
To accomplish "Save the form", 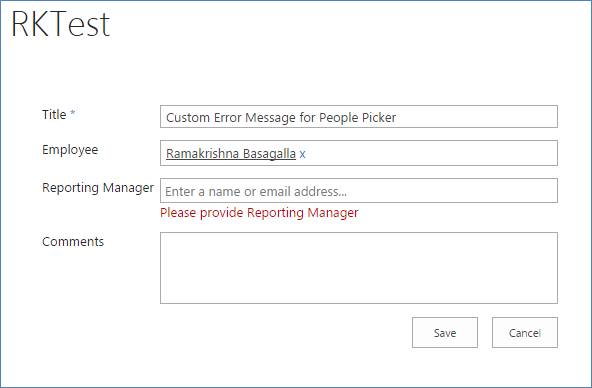I will 445,333.
